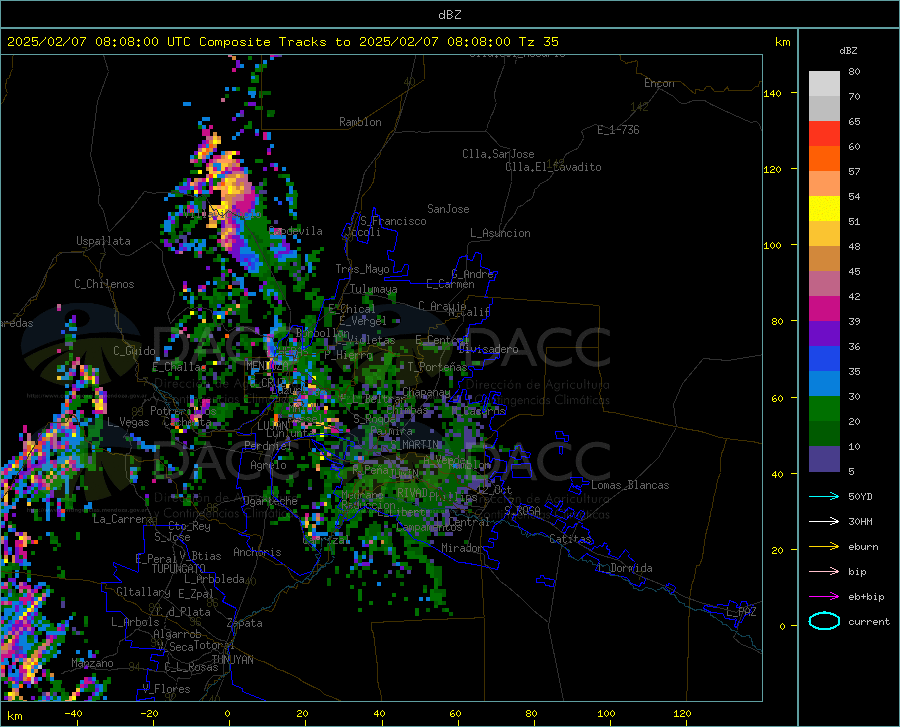Select the mauve 45 dBZ color swatch
900x727 pixels.
point(824,284)
